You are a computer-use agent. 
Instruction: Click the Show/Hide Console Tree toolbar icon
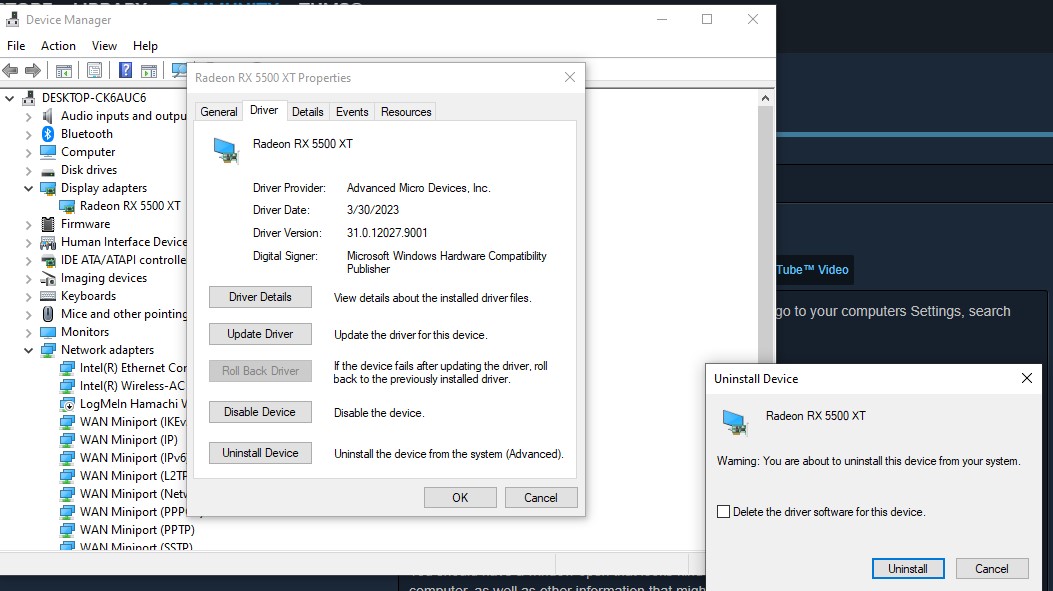tap(64, 70)
